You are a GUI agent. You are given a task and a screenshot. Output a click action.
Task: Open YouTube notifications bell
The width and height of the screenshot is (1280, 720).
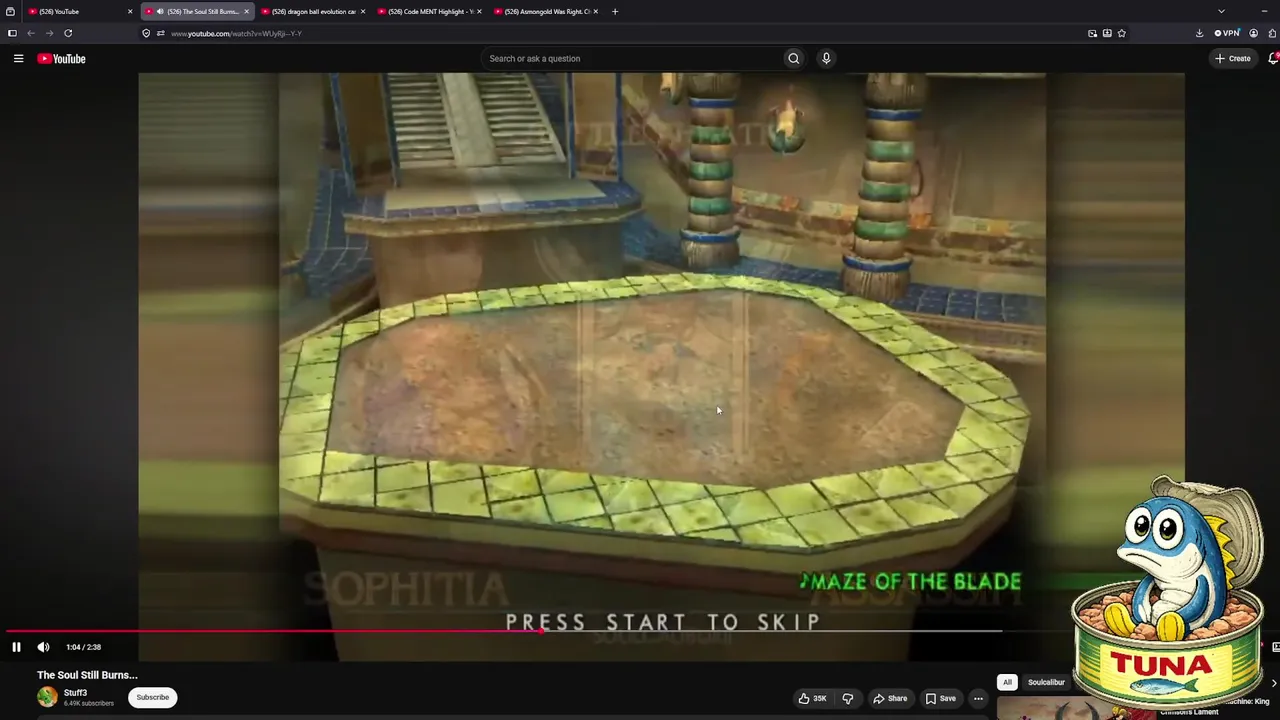(x=1273, y=58)
